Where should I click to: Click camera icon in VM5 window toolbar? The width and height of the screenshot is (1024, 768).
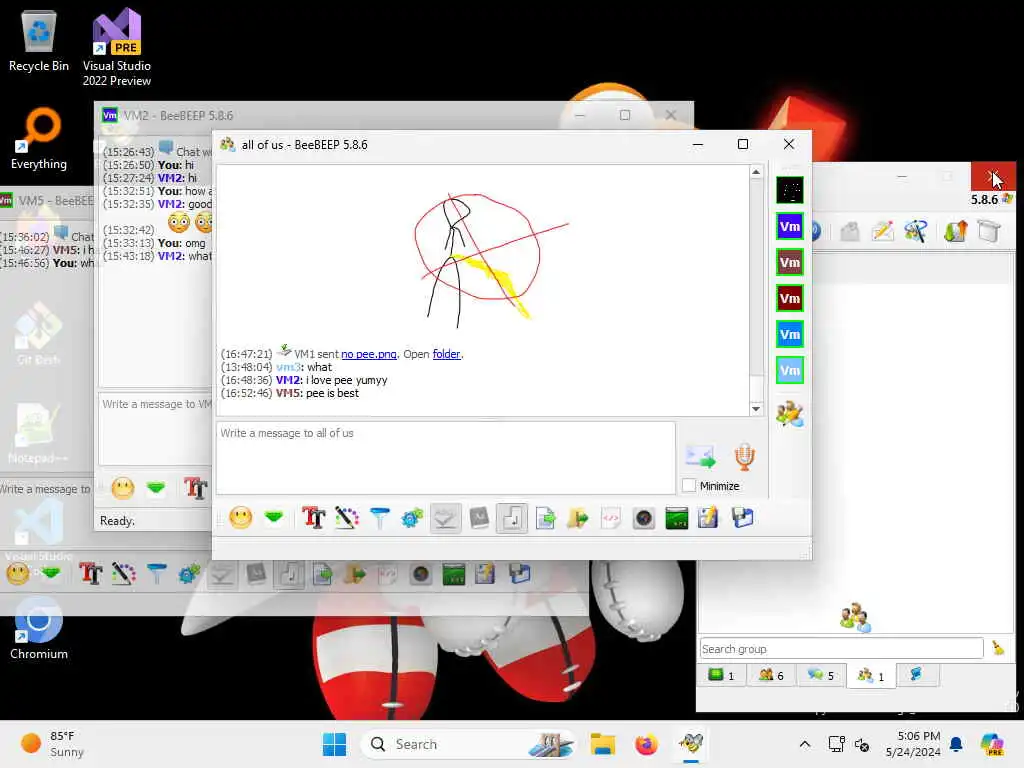tap(421, 574)
